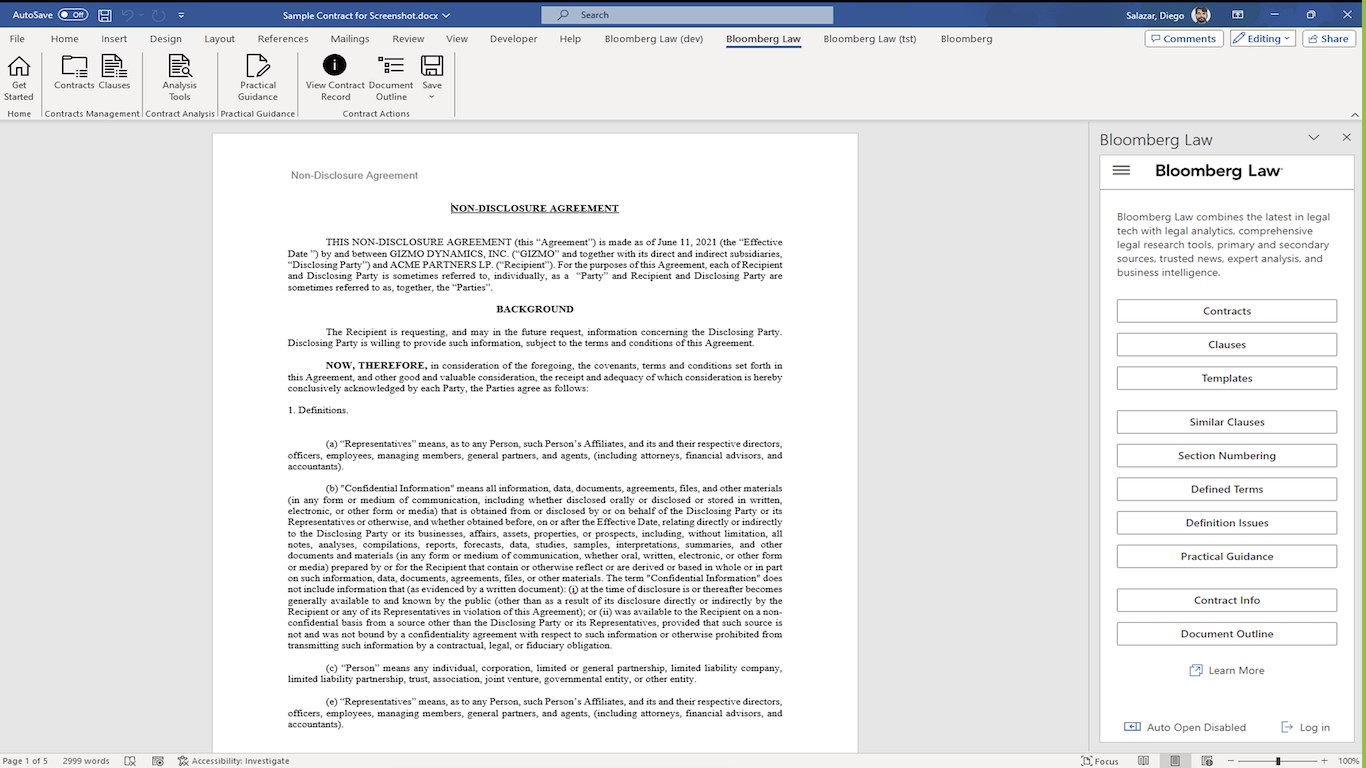Image resolution: width=1366 pixels, height=768 pixels.
Task: Click Page 1 of 5 indicator
Action: [x=25, y=761]
